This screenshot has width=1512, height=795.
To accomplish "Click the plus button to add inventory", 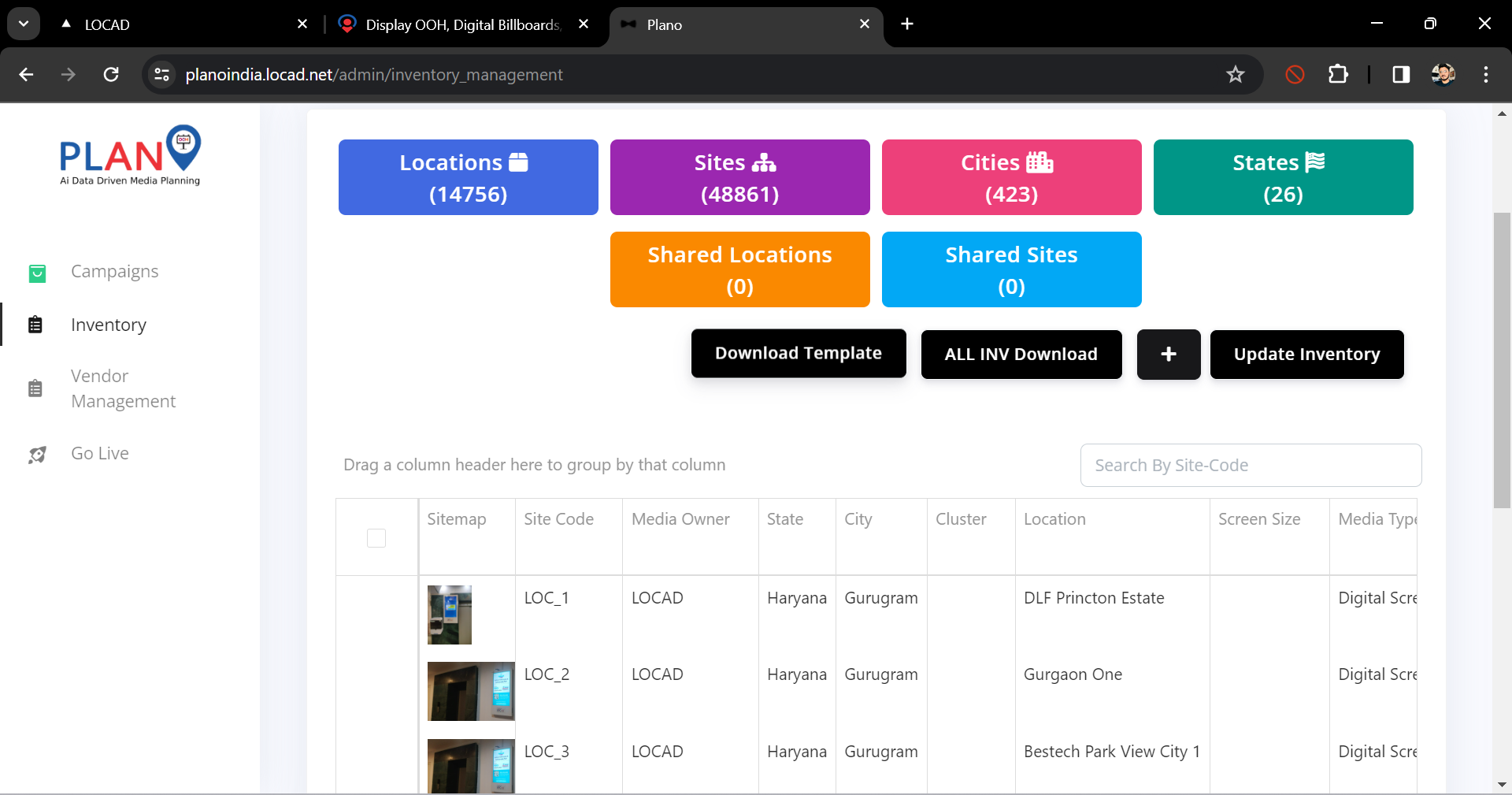I will coord(1168,355).
